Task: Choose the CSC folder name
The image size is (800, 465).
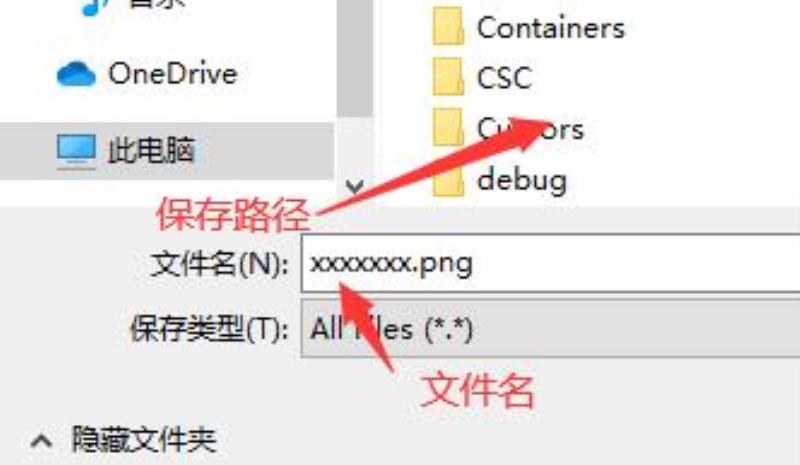Action: tap(504, 78)
